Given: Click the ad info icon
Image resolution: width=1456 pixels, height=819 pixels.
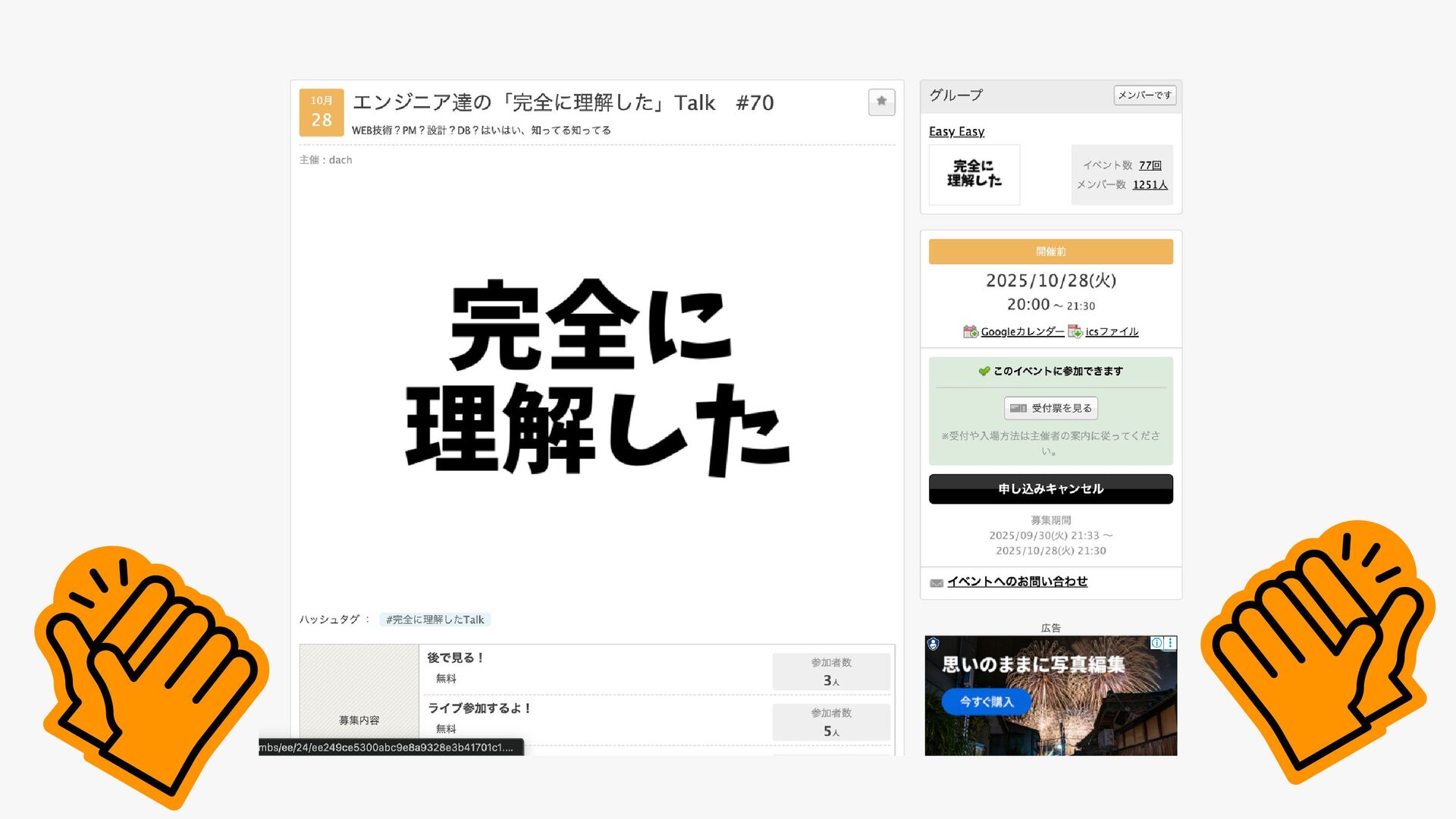Looking at the screenshot, I should pos(1156,643).
